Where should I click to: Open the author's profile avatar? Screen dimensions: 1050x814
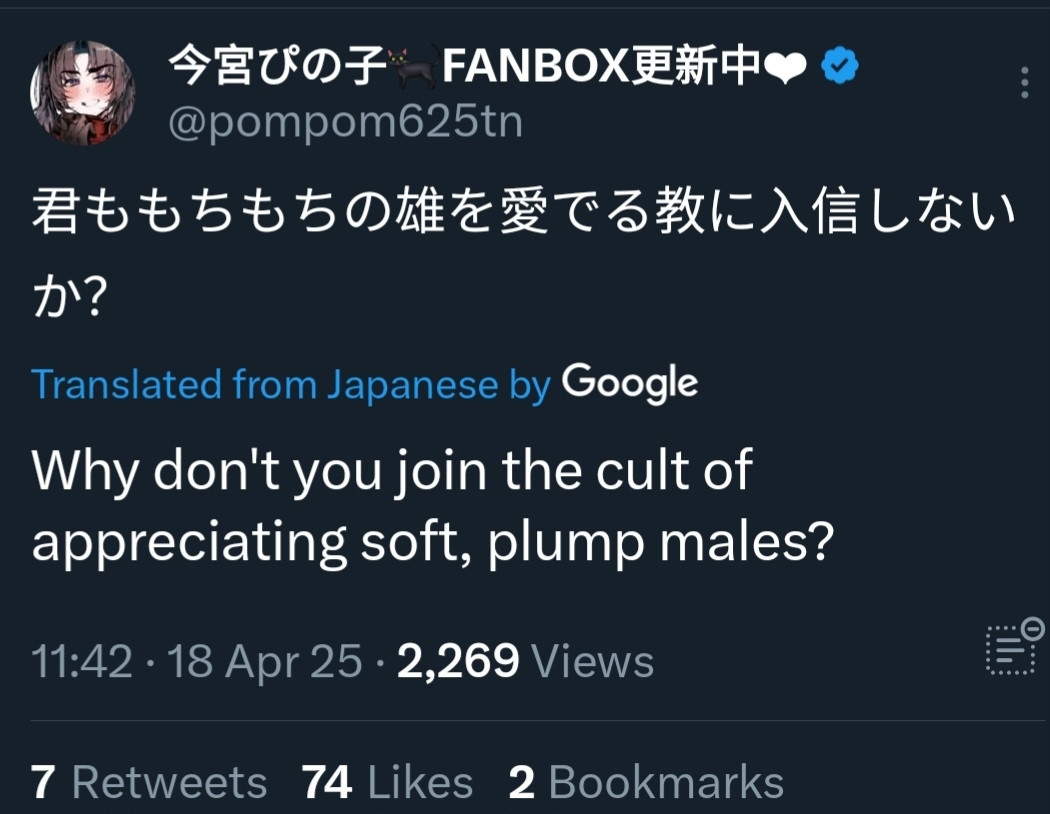click(83, 93)
